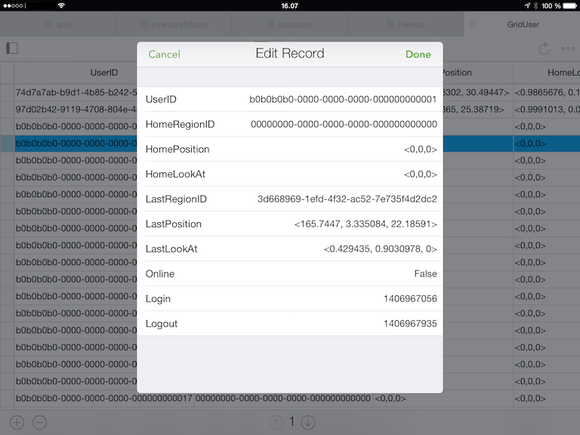Switch to the estateban tab
The height and width of the screenshot is (435, 580).
point(290,24)
